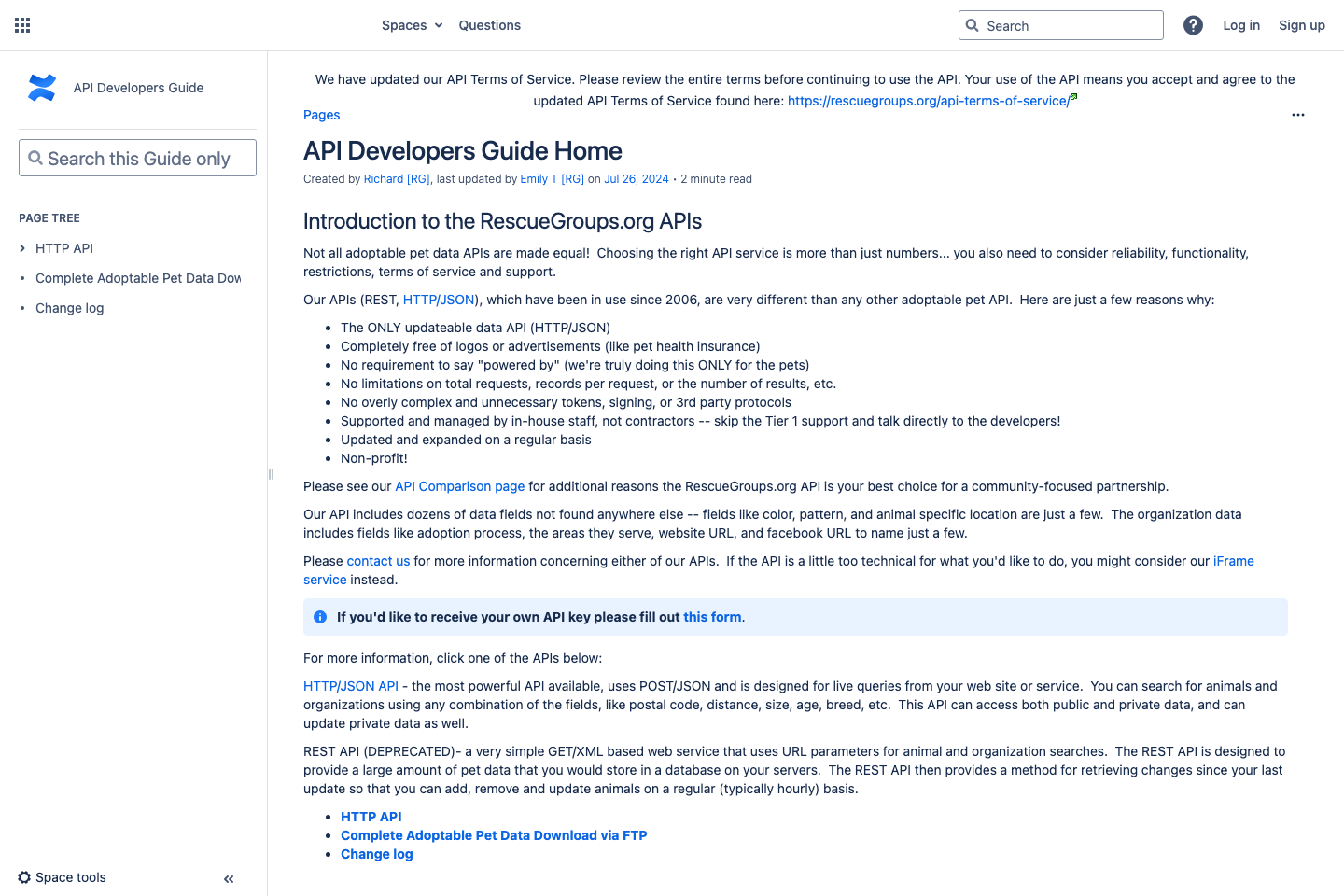1344x896 pixels.
Task: Click the contact us link
Action: coord(378,561)
